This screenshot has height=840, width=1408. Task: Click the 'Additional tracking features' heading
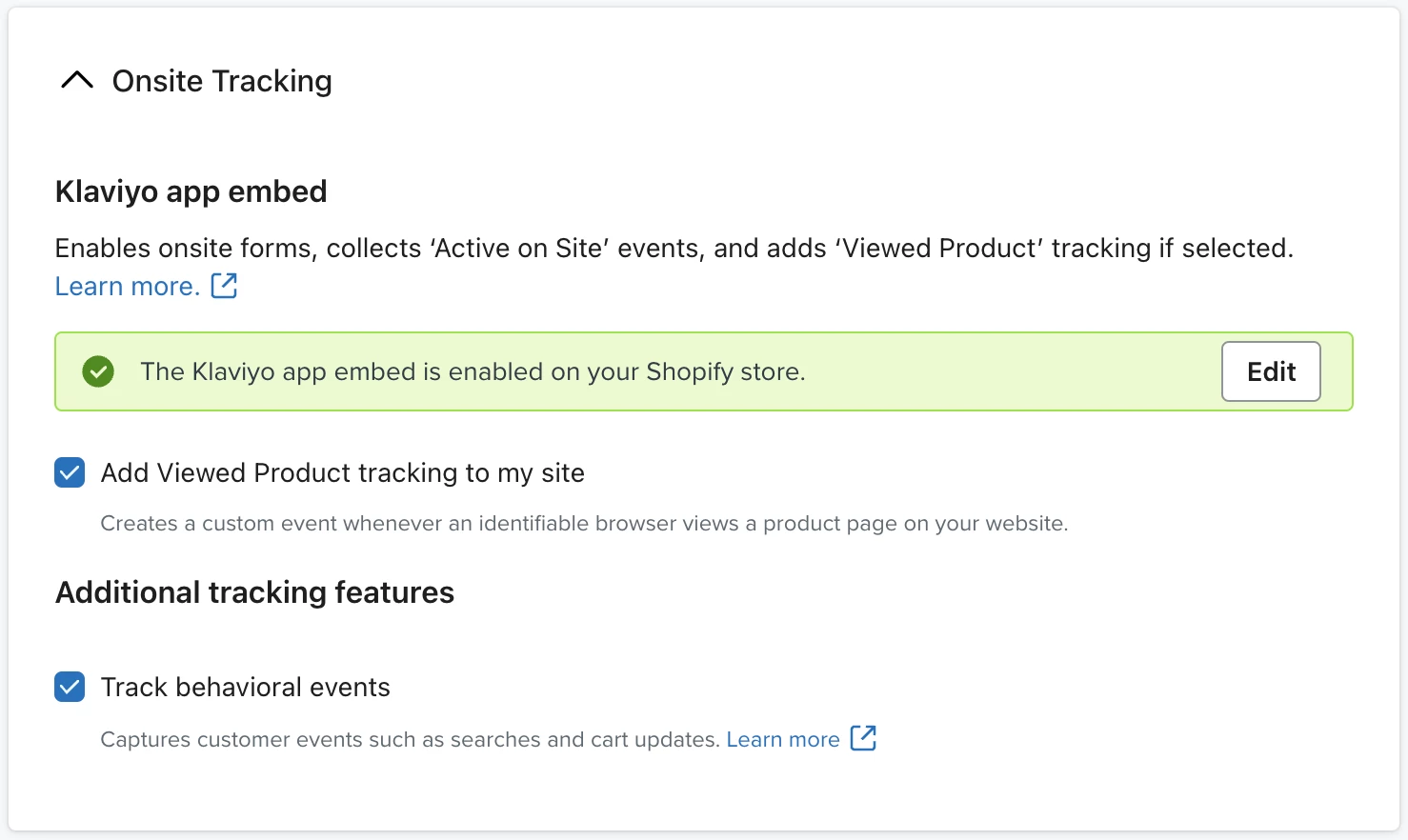255,592
